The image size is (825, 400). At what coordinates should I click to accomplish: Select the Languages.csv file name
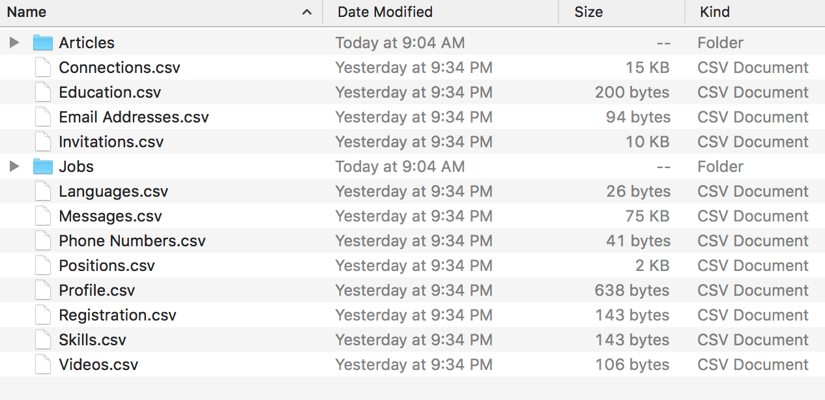[x=114, y=191]
